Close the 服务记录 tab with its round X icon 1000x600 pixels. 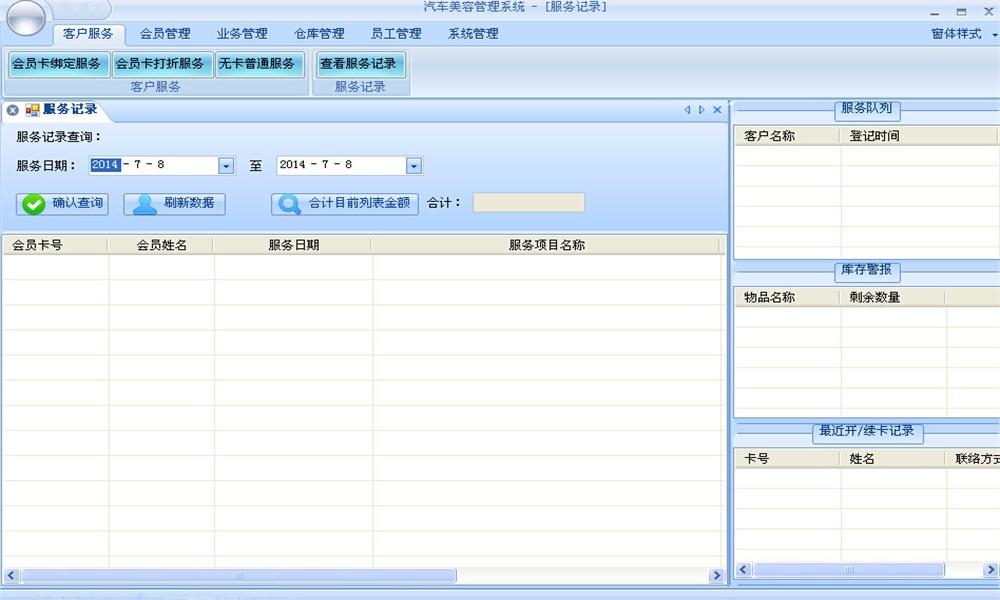12,110
